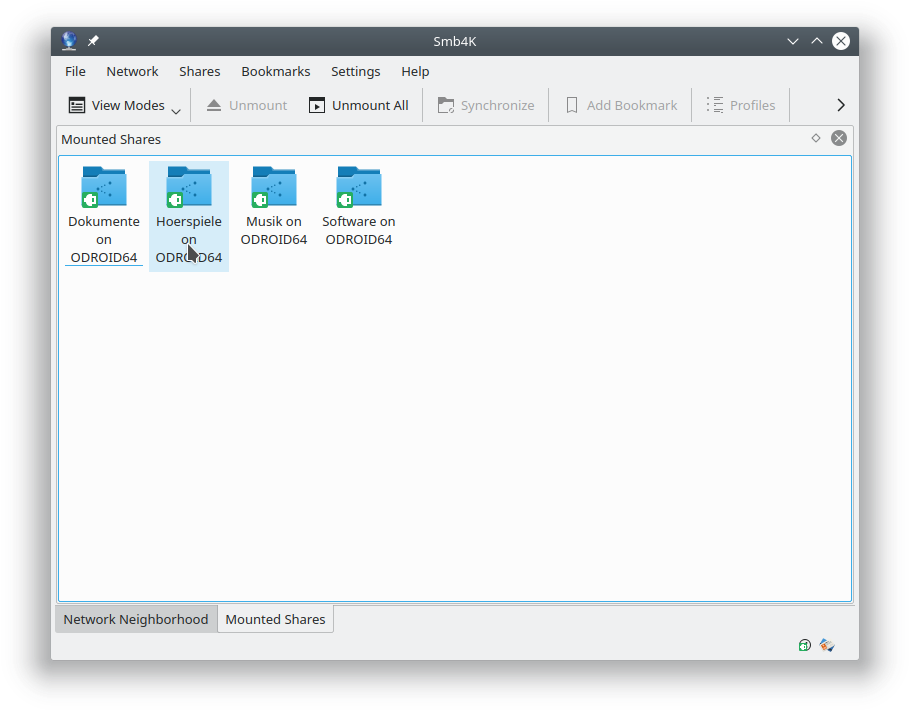Close the Mounted Shares dock panel
909x710 pixels.
point(838,138)
